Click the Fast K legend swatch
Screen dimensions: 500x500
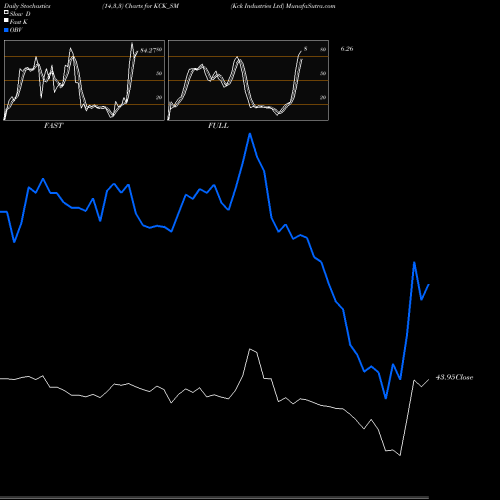pos(6,21)
